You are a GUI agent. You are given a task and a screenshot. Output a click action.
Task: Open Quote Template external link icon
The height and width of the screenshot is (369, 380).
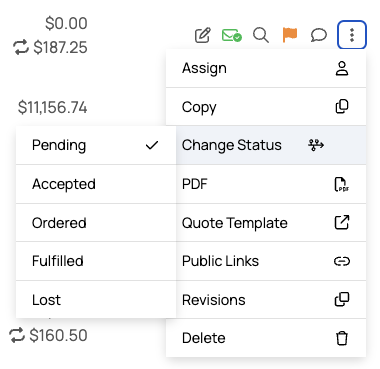click(342, 222)
